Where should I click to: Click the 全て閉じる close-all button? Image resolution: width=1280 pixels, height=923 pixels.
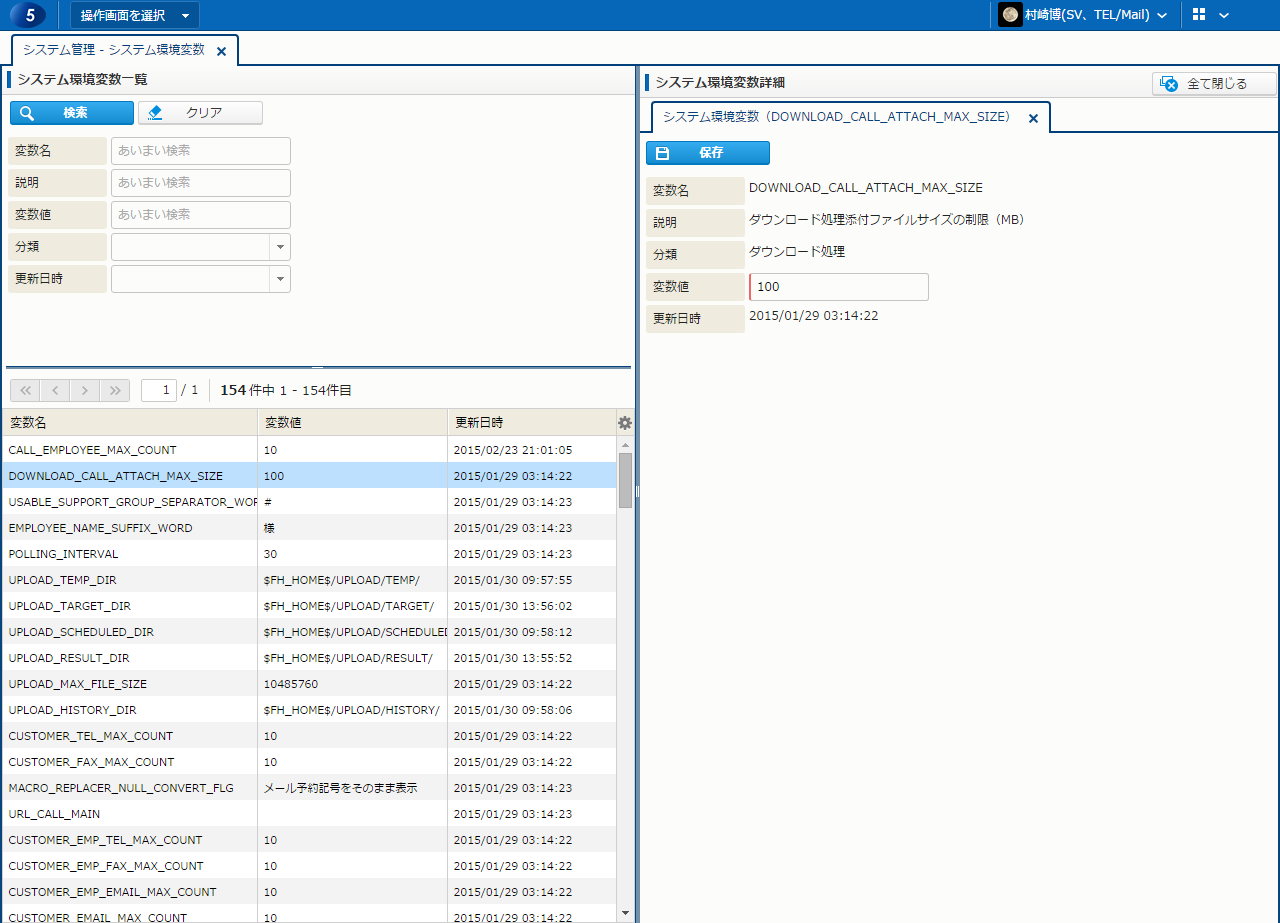click(x=1214, y=84)
